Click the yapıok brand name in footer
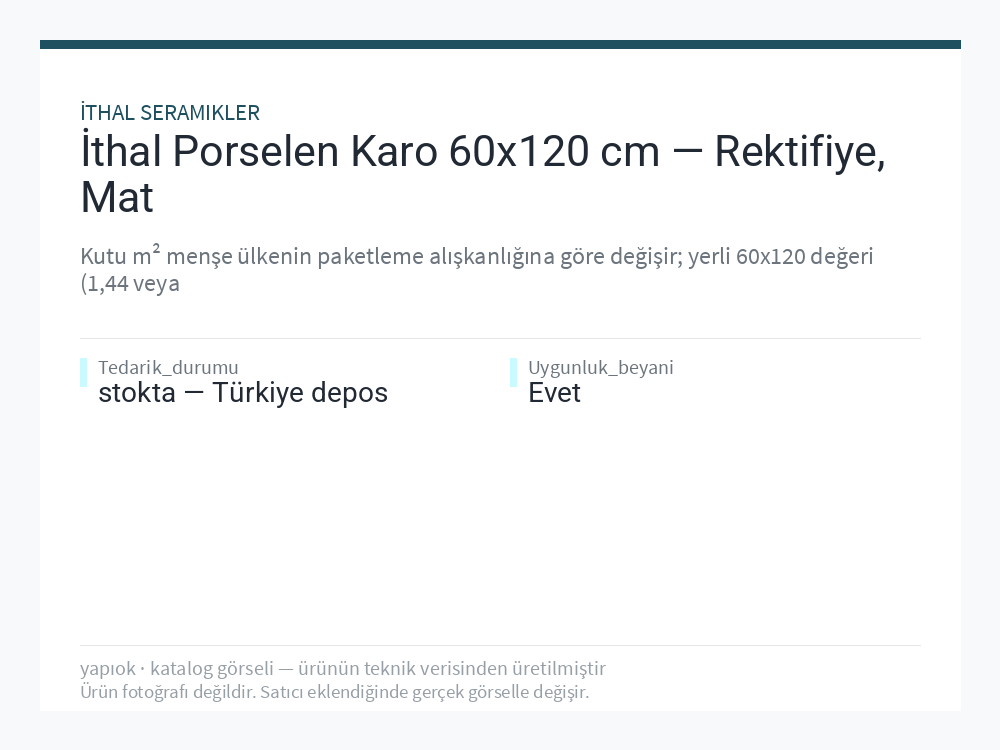The image size is (1000, 750). pos(108,669)
